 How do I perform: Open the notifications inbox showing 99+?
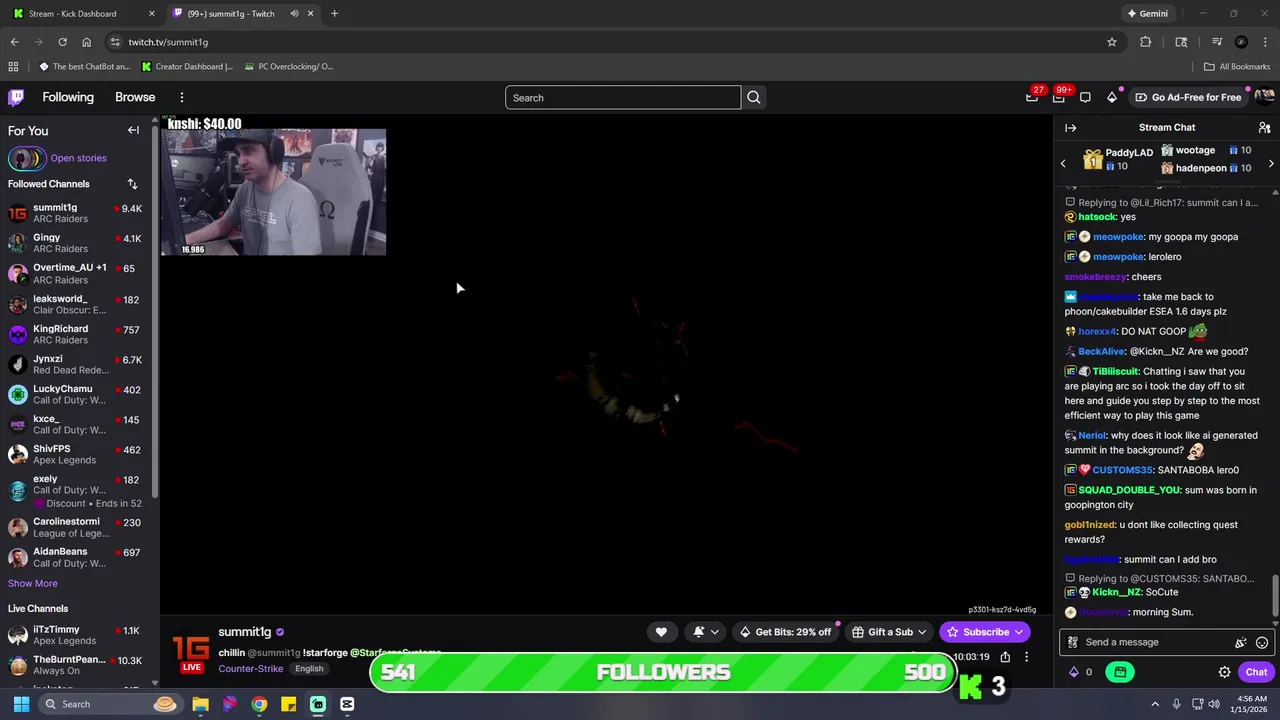coord(1059,97)
